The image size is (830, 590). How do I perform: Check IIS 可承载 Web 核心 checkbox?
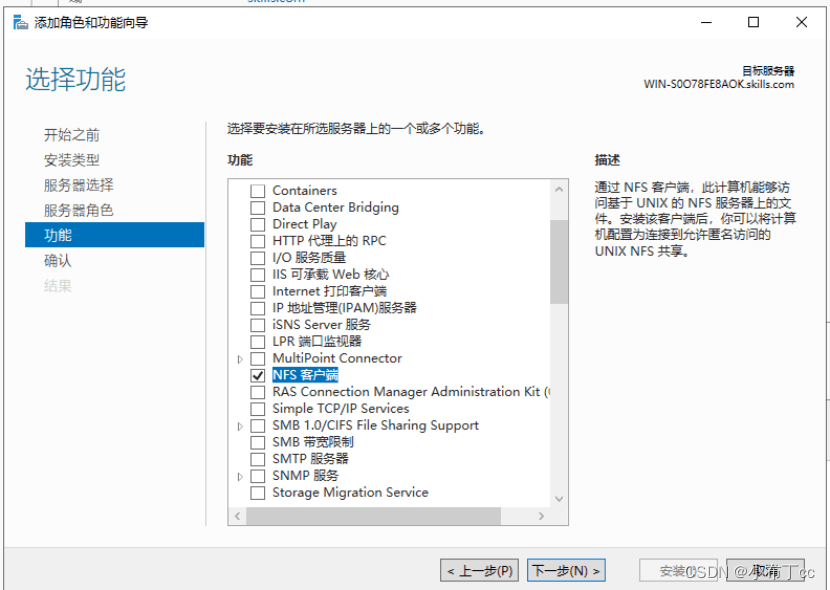[x=258, y=275]
